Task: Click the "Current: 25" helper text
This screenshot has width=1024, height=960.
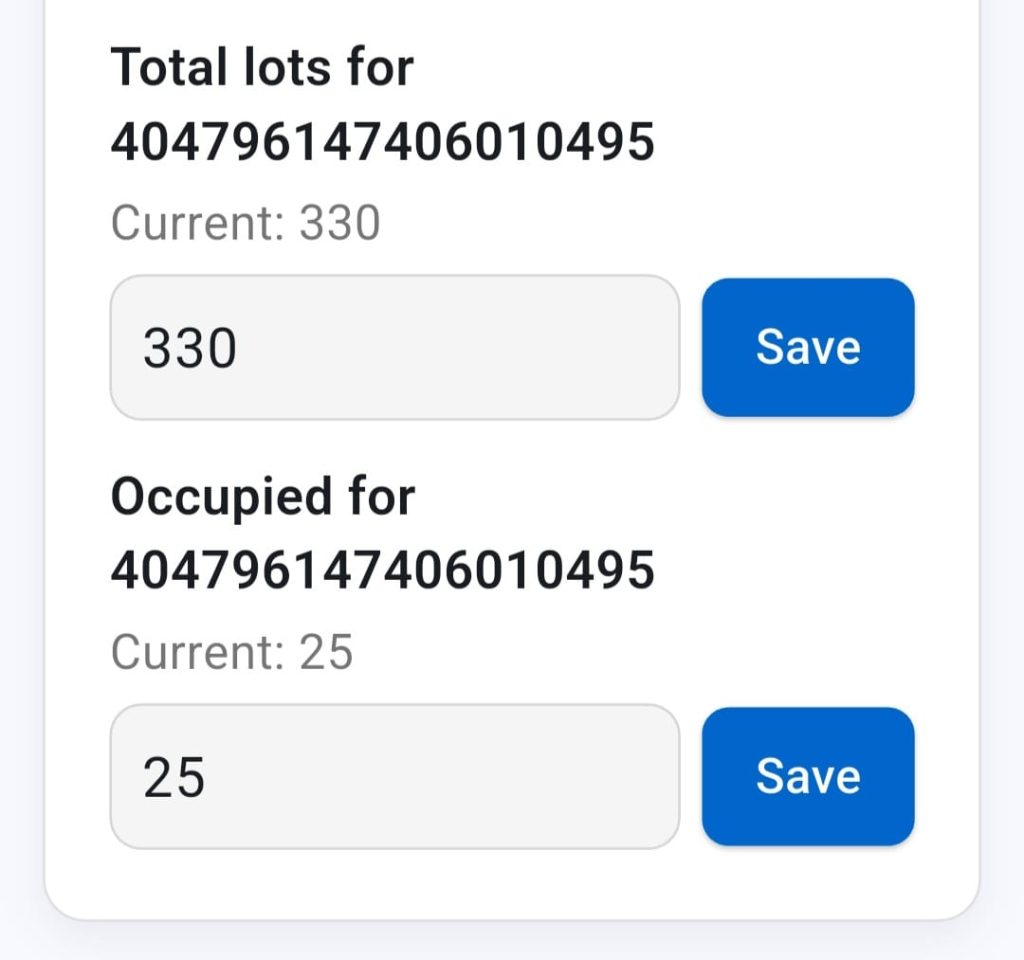Action: [x=232, y=652]
